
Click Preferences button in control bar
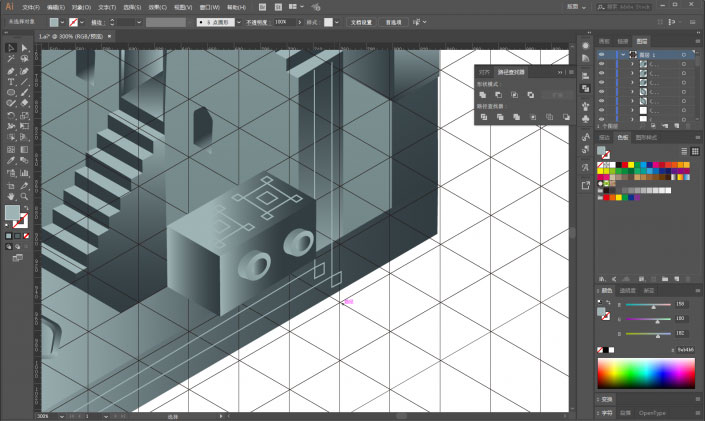pos(393,22)
